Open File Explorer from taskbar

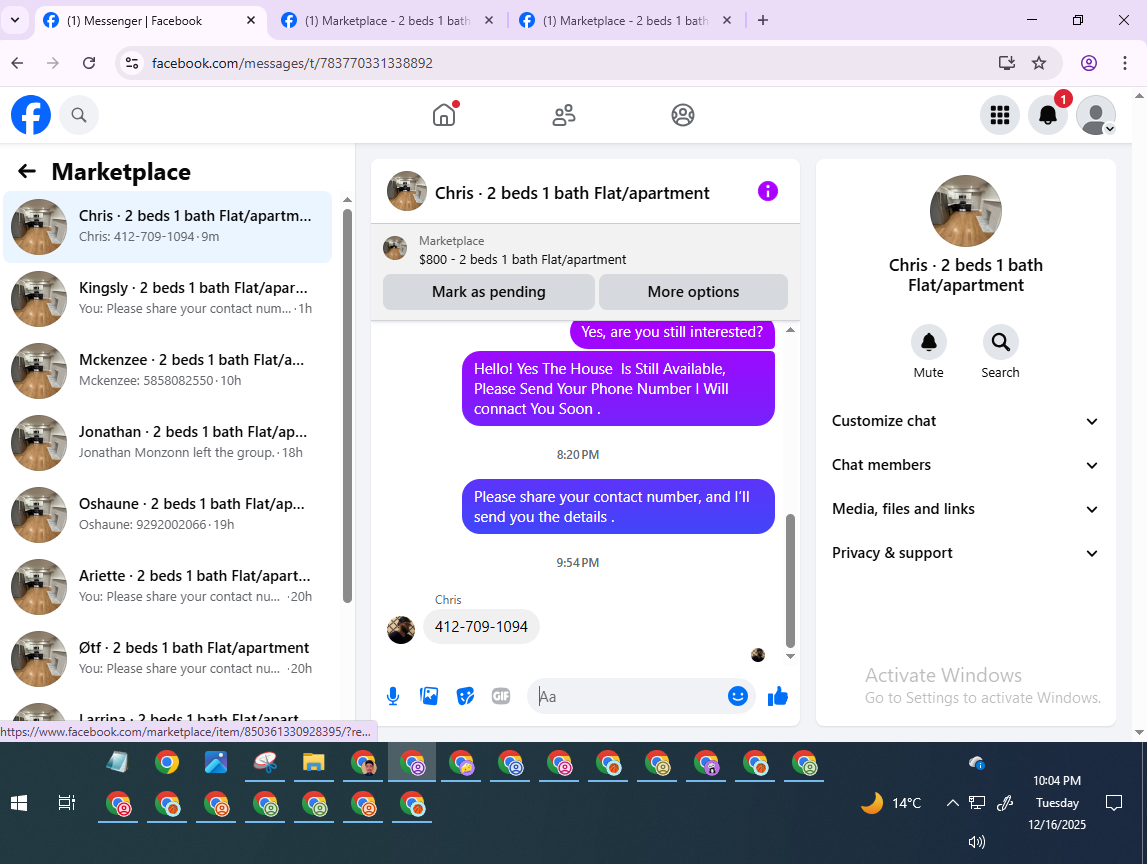click(x=314, y=763)
